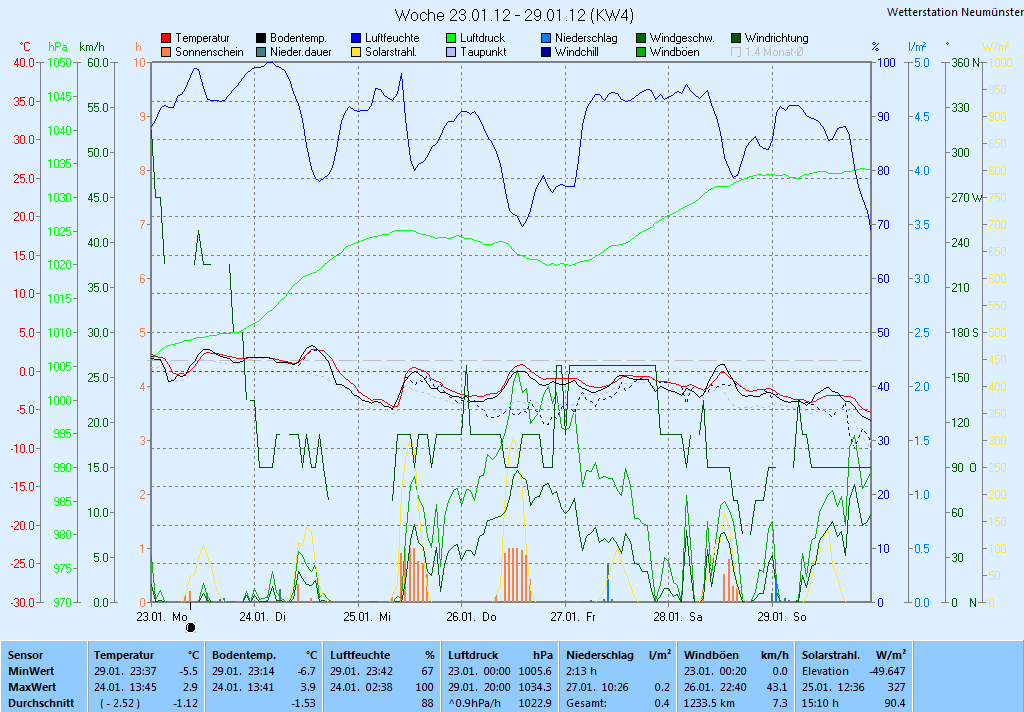The height and width of the screenshot is (712, 1024).
Task: Click the Sensor header in the table
Action: (25, 655)
